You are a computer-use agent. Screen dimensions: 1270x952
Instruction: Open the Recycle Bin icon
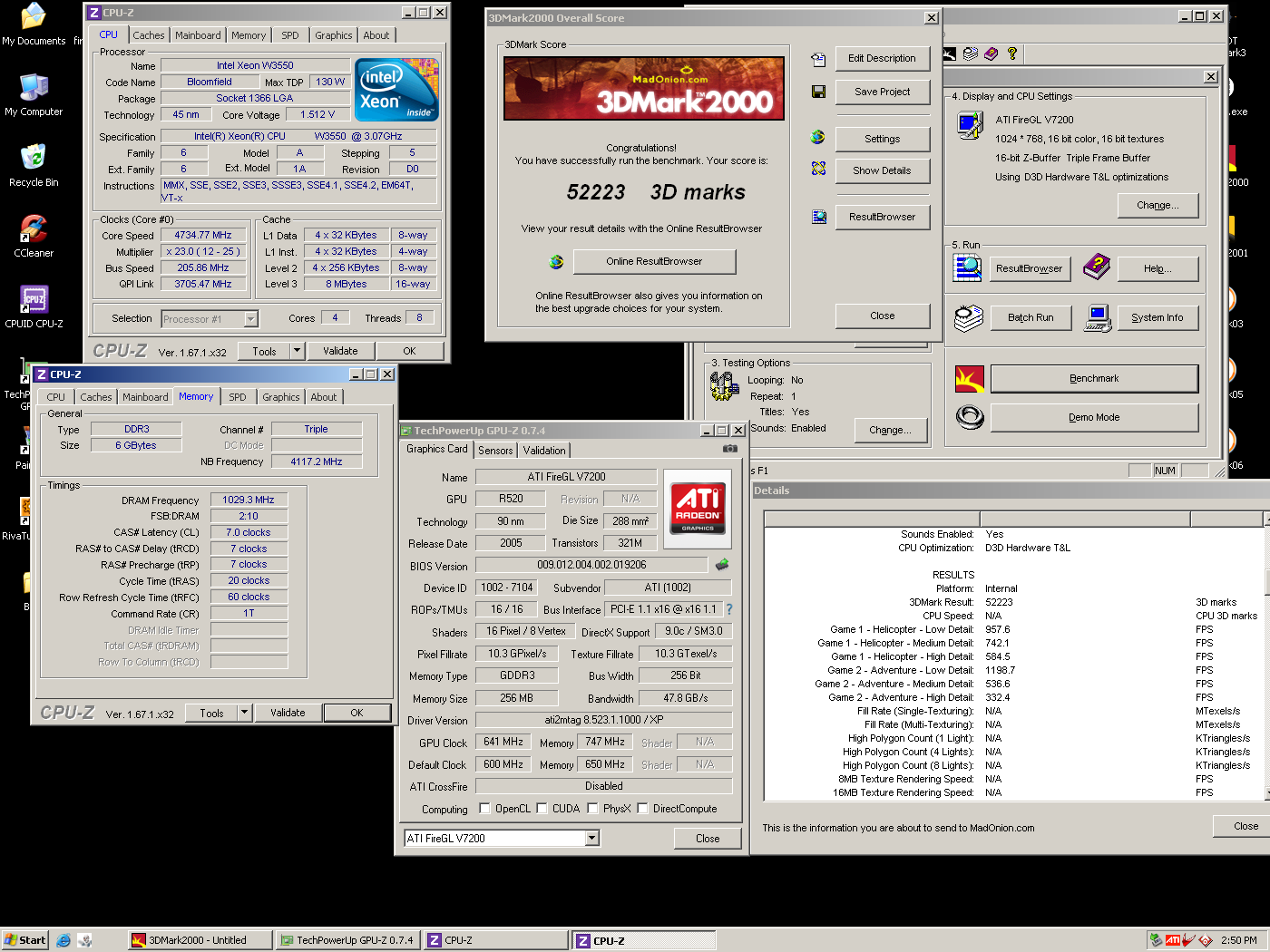[x=34, y=166]
